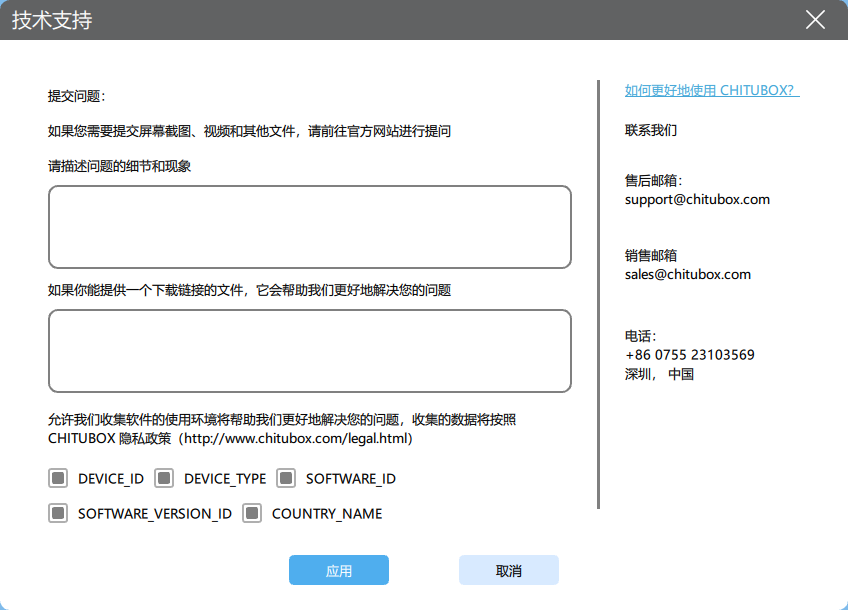848x610 pixels.
Task: Toggle the SOFTWARE_VERSION_ID checkbox
Action: point(58,514)
